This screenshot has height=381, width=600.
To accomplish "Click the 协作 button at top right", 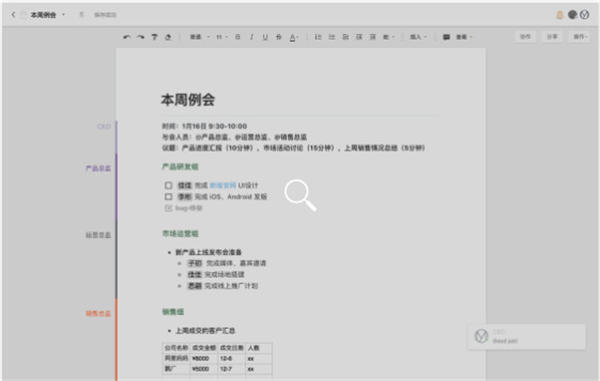I will (525, 36).
